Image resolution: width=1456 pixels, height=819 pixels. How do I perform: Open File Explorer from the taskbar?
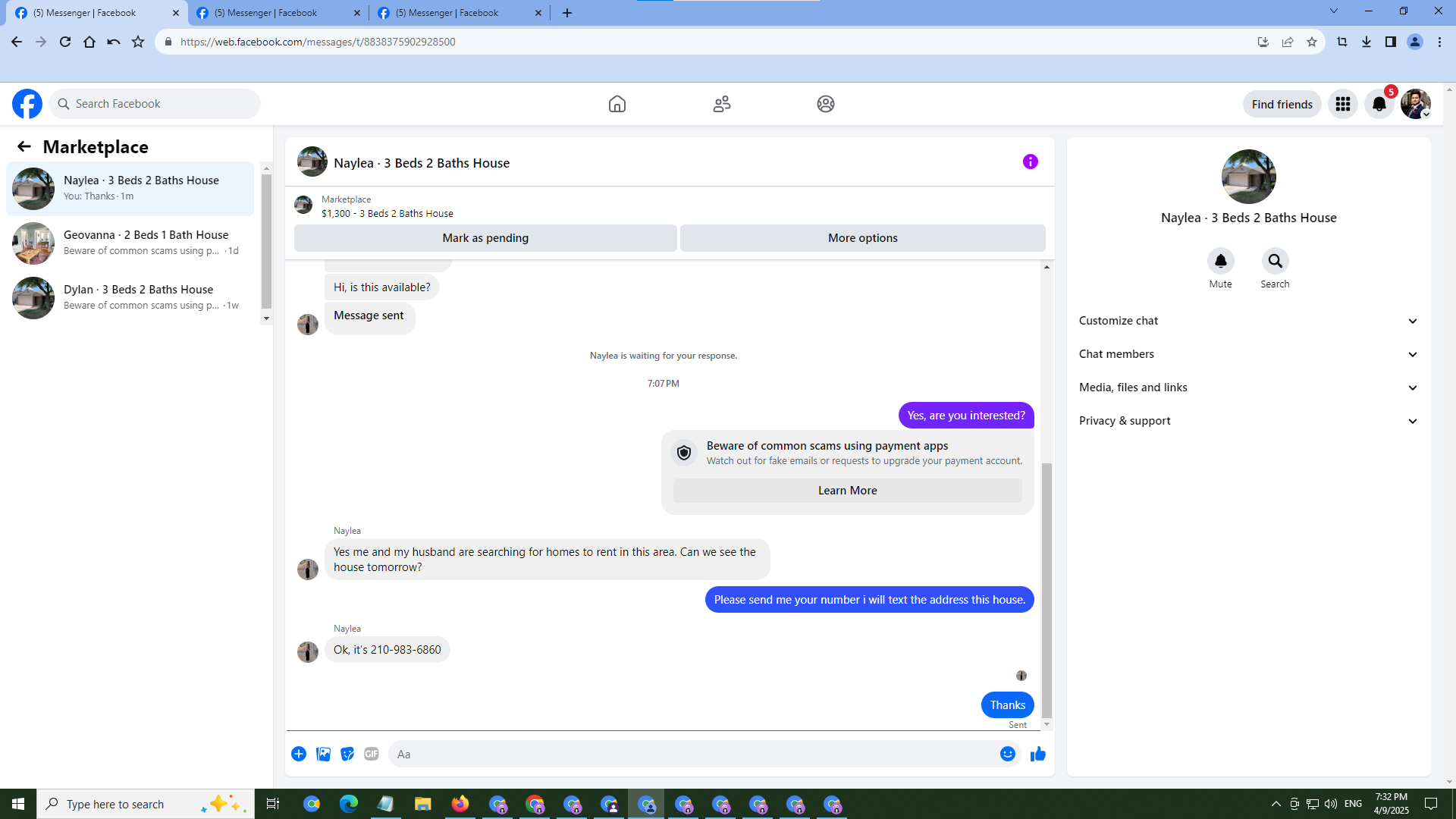[x=422, y=804]
